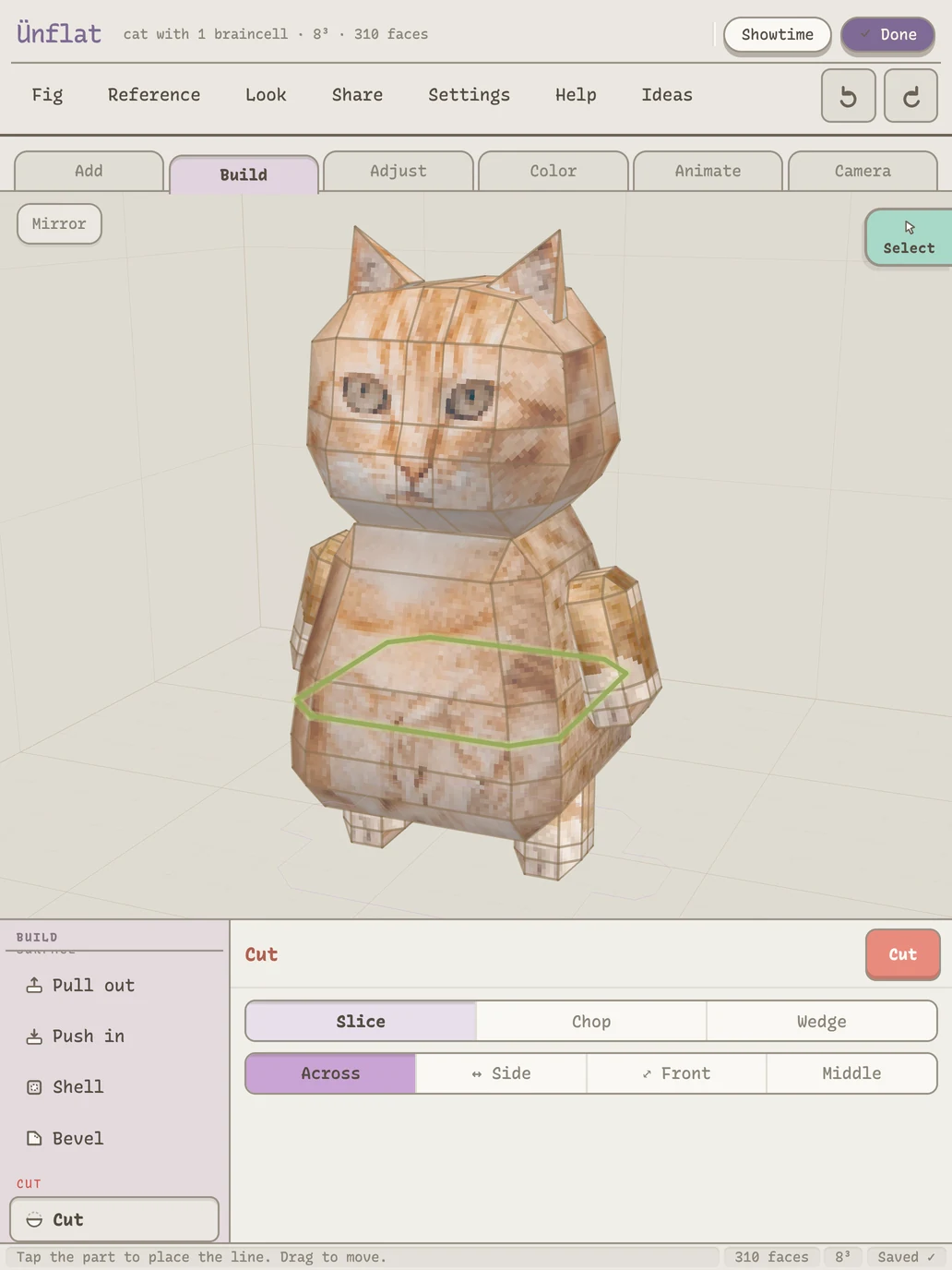Select Wedge cut mode
Screen dimensions: 952x1270
822,1022
